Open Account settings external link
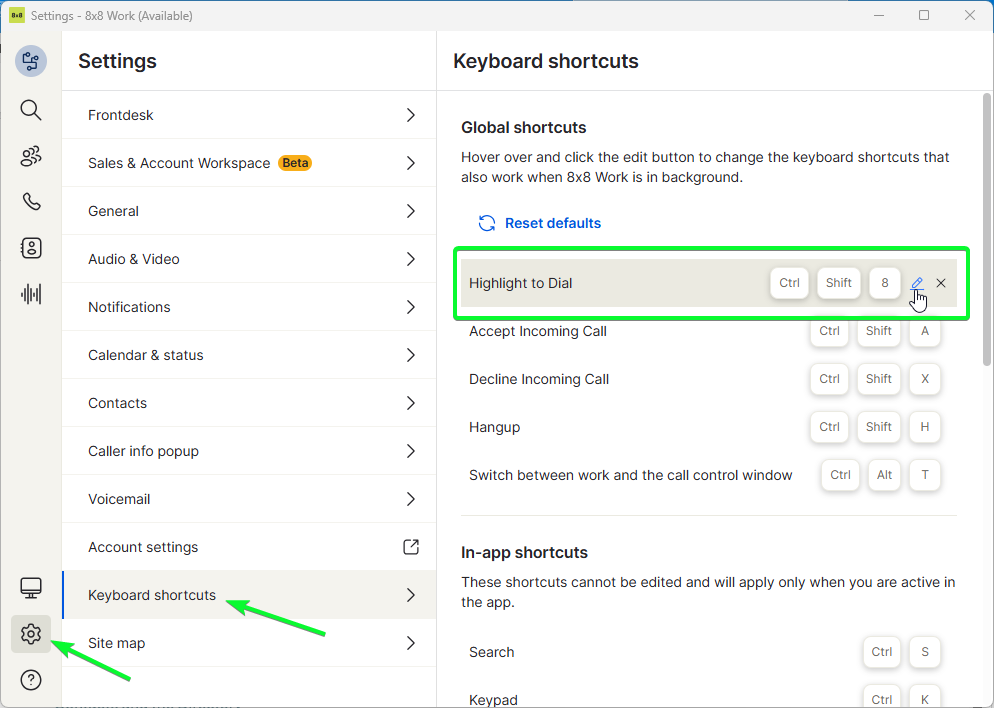The height and width of the screenshot is (708, 994). (x=249, y=547)
